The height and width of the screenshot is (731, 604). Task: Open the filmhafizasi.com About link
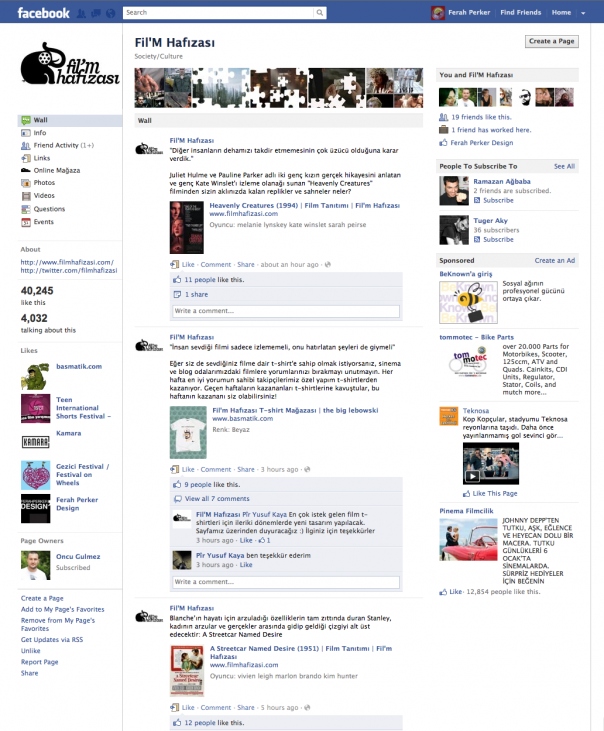click(x=67, y=262)
